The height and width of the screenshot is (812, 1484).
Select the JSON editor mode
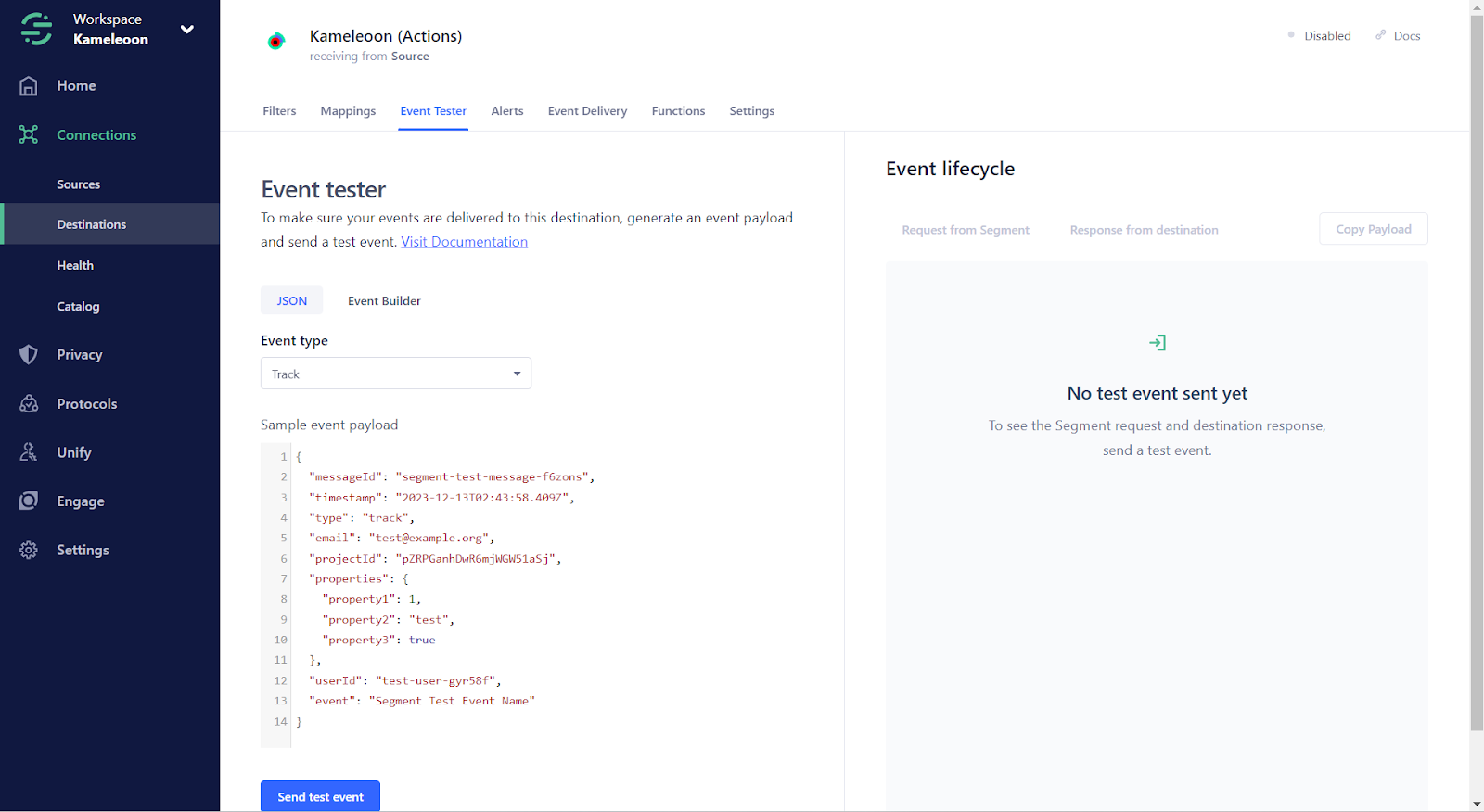click(x=291, y=300)
